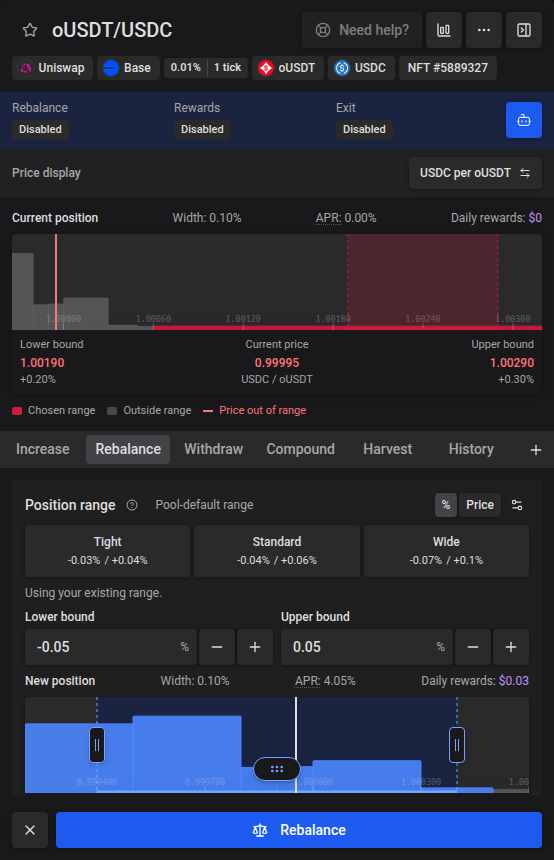Viewport: 554px width, 860px height.
Task: Click the right range handle in chart
Action: click(457, 745)
